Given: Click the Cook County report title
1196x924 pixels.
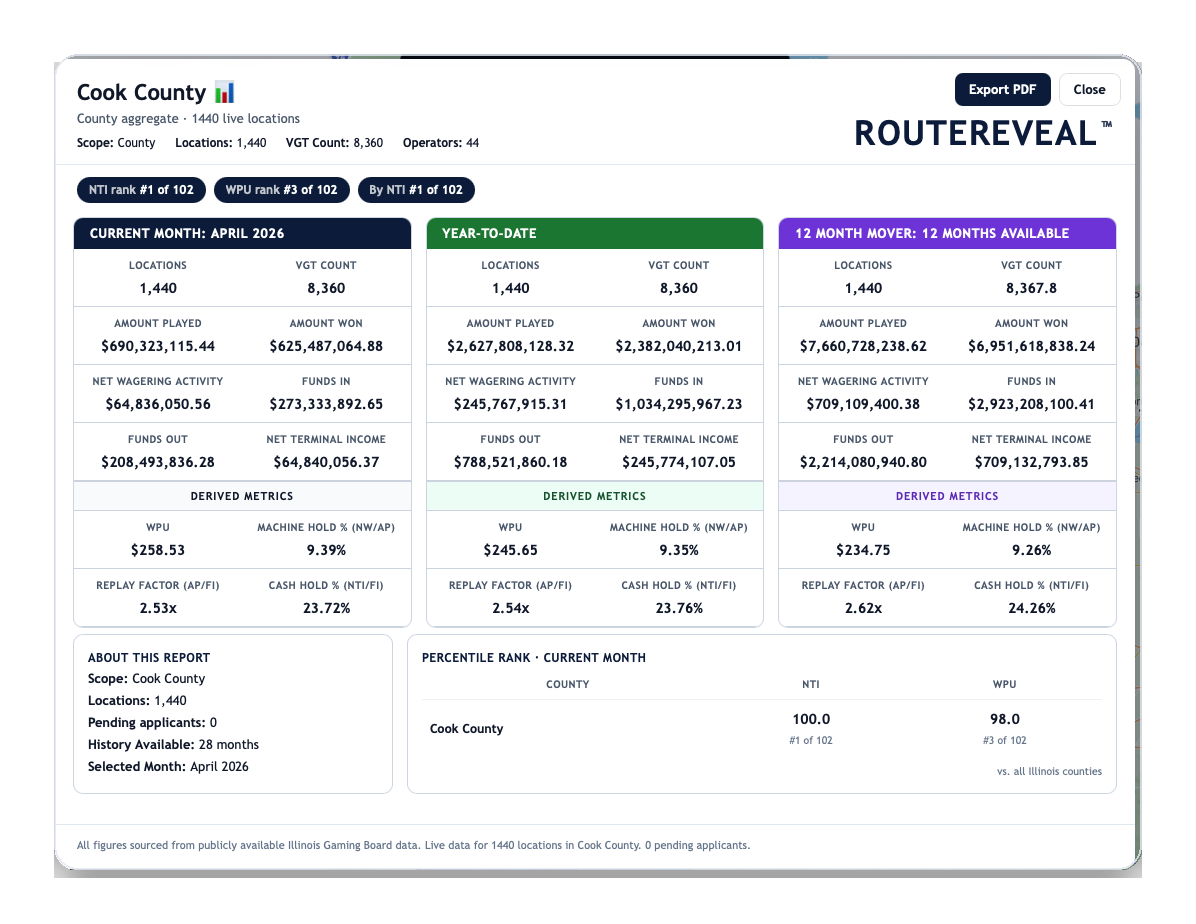Looking at the screenshot, I should click(141, 92).
